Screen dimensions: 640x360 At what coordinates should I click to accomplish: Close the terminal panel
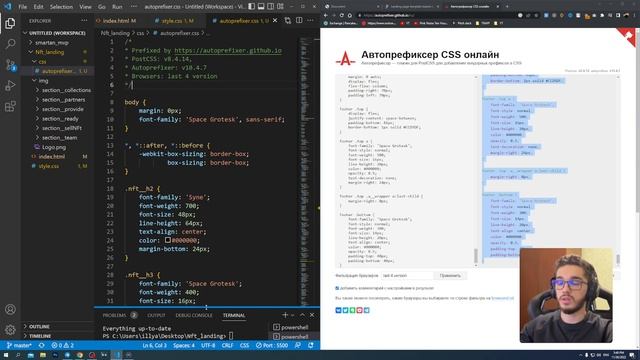click(x=312, y=315)
